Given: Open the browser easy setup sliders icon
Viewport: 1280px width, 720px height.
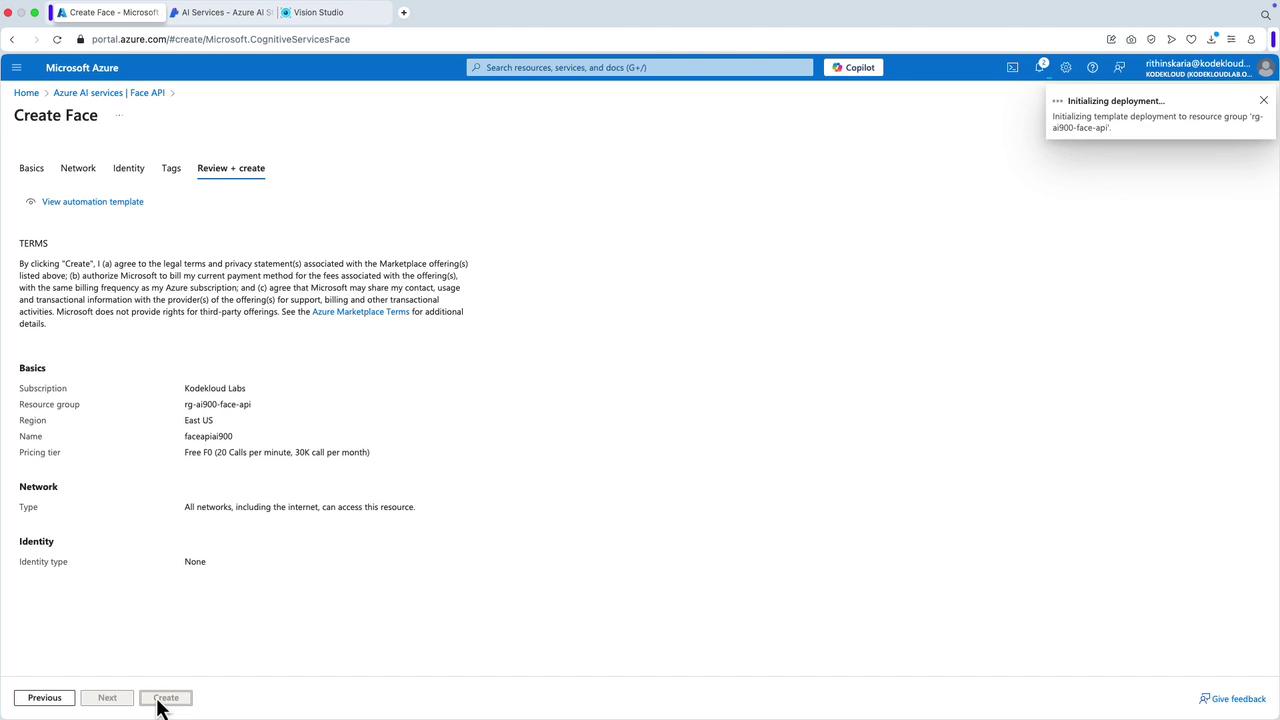Looking at the screenshot, I should click(1231, 40).
